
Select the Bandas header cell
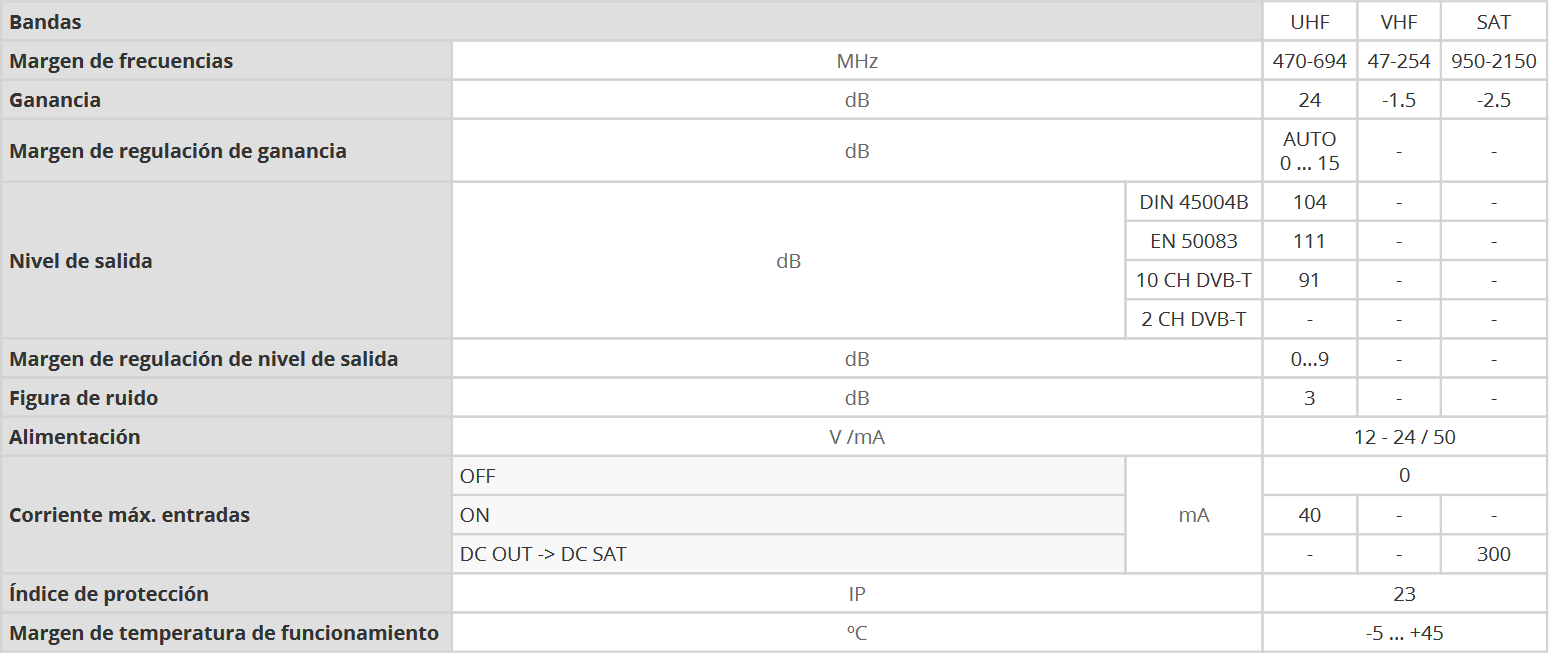46,22
